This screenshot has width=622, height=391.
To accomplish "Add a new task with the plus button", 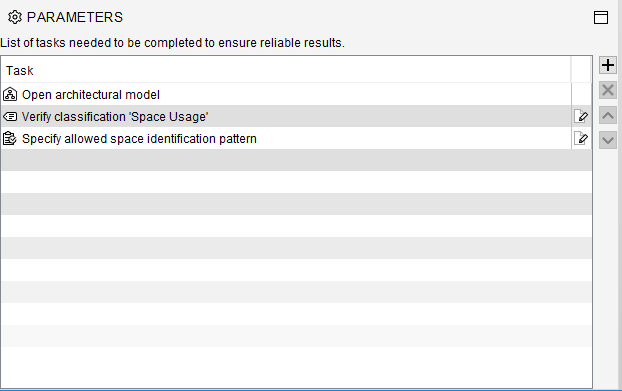I will (x=607, y=65).
